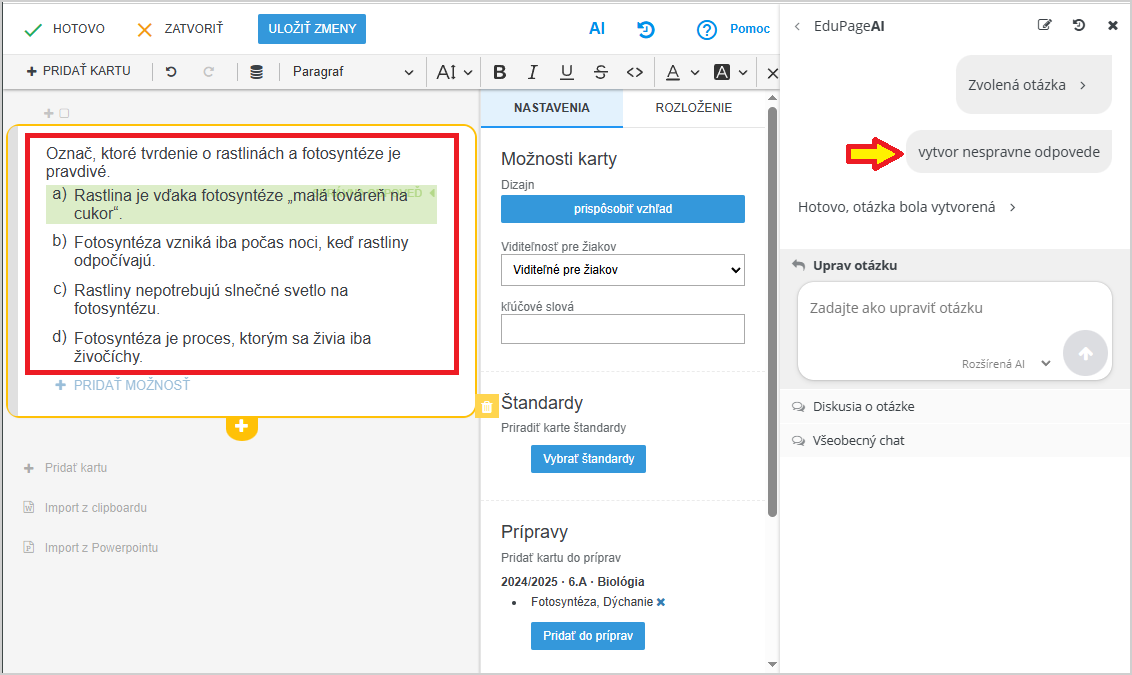Toggle bold text formatting

pyautogui.click(x=500, y=72)
